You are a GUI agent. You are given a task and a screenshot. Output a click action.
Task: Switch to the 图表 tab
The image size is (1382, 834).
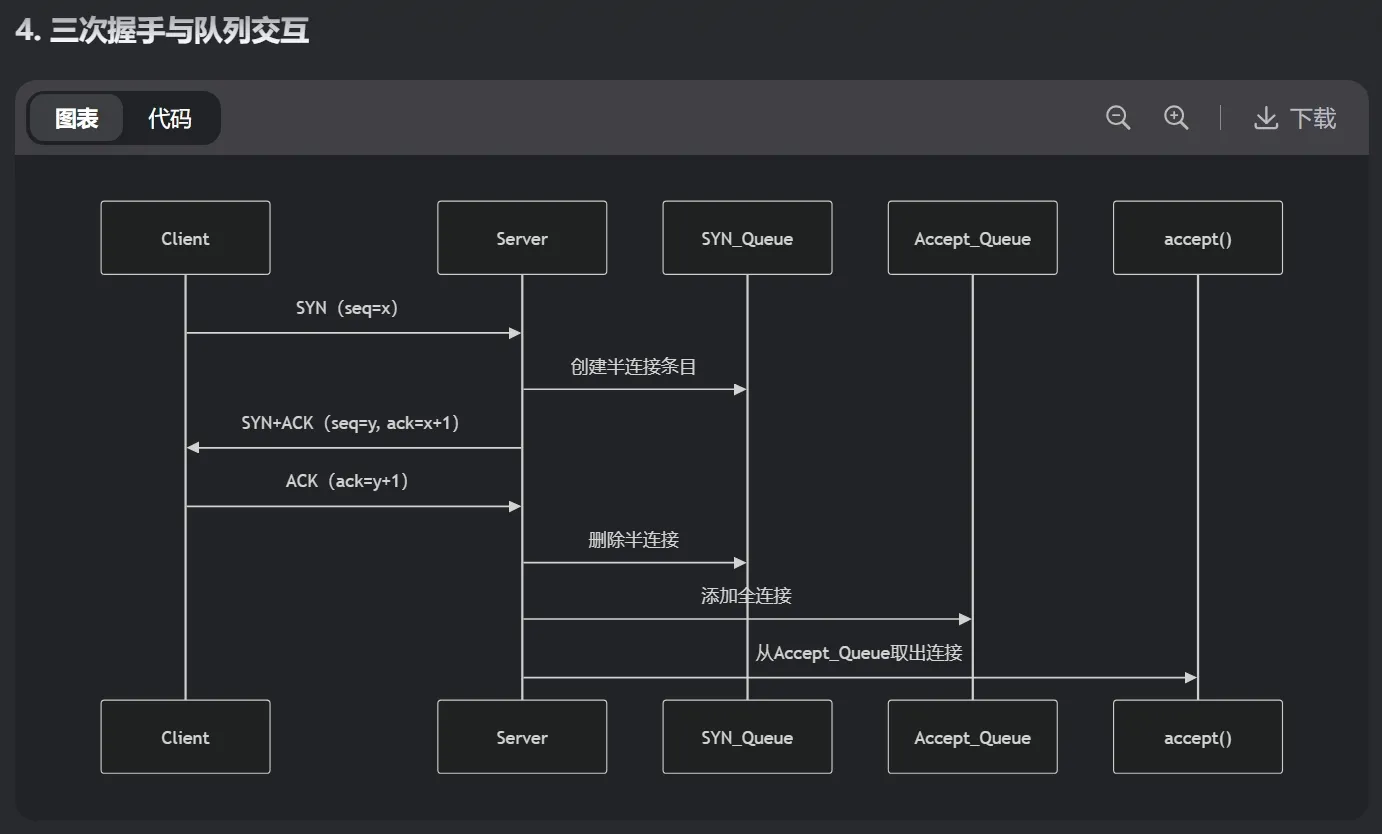pyautogui.click(x=77, y=118)
